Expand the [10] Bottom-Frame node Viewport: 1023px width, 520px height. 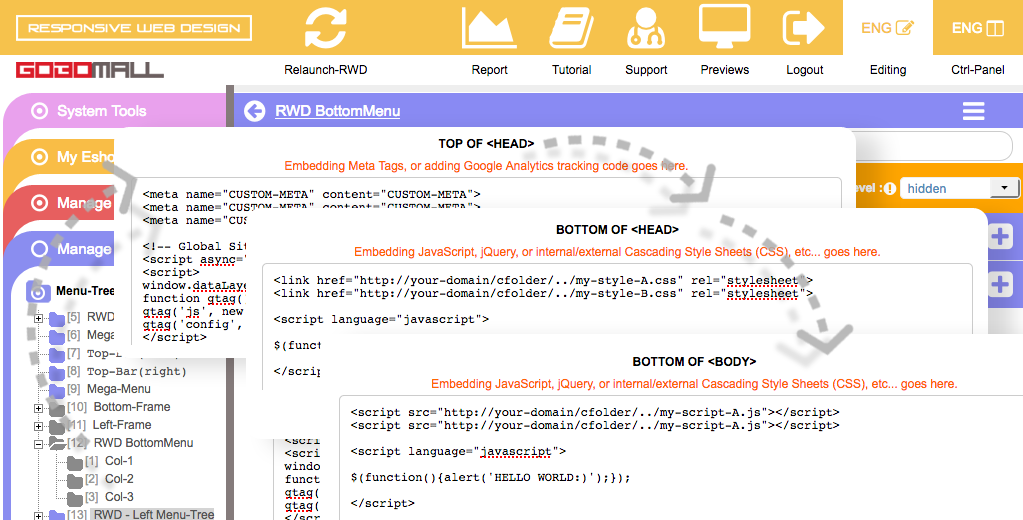[38, 408]
